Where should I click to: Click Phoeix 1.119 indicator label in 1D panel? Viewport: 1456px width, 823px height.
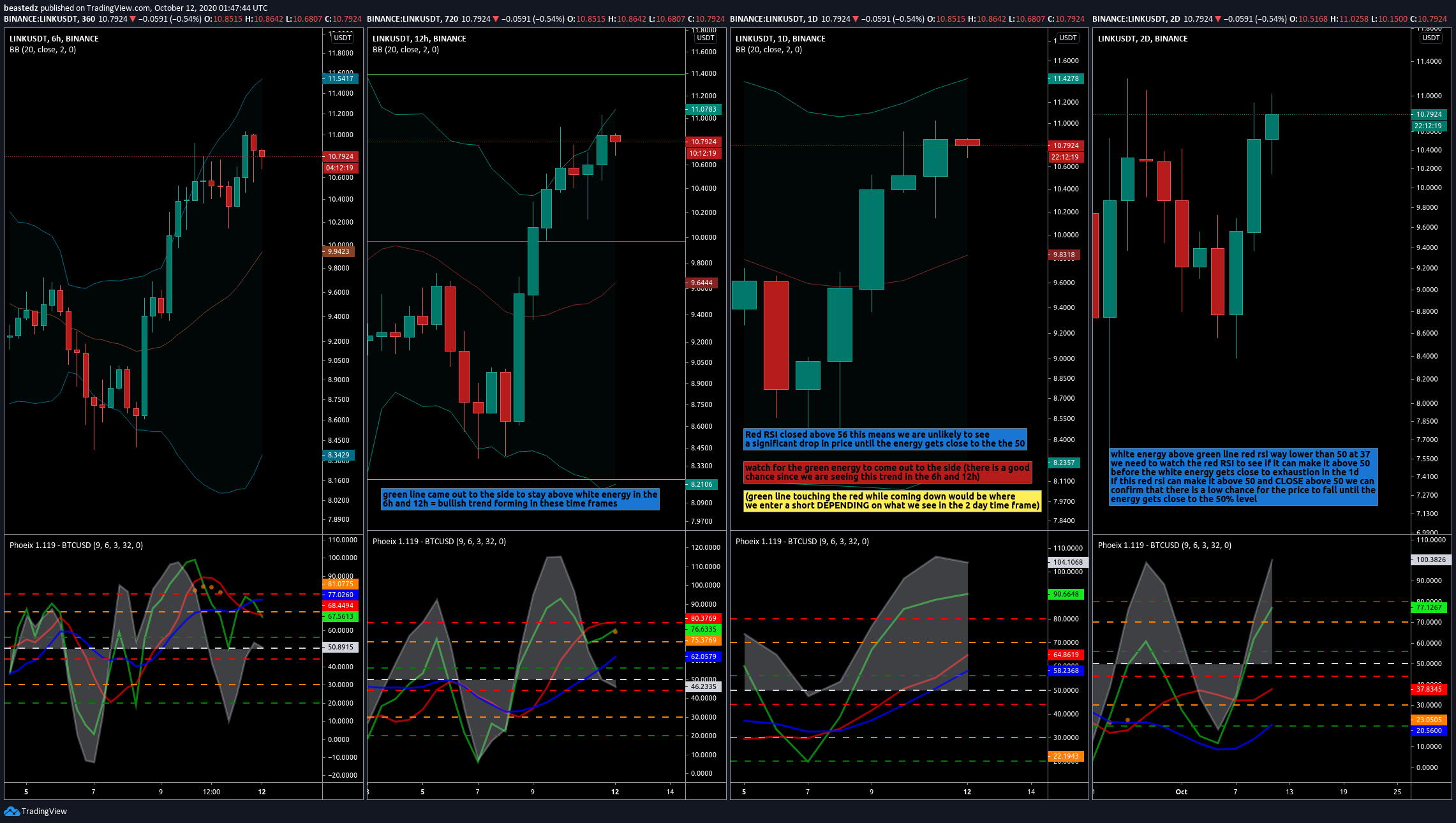click(x=802, y=541)
